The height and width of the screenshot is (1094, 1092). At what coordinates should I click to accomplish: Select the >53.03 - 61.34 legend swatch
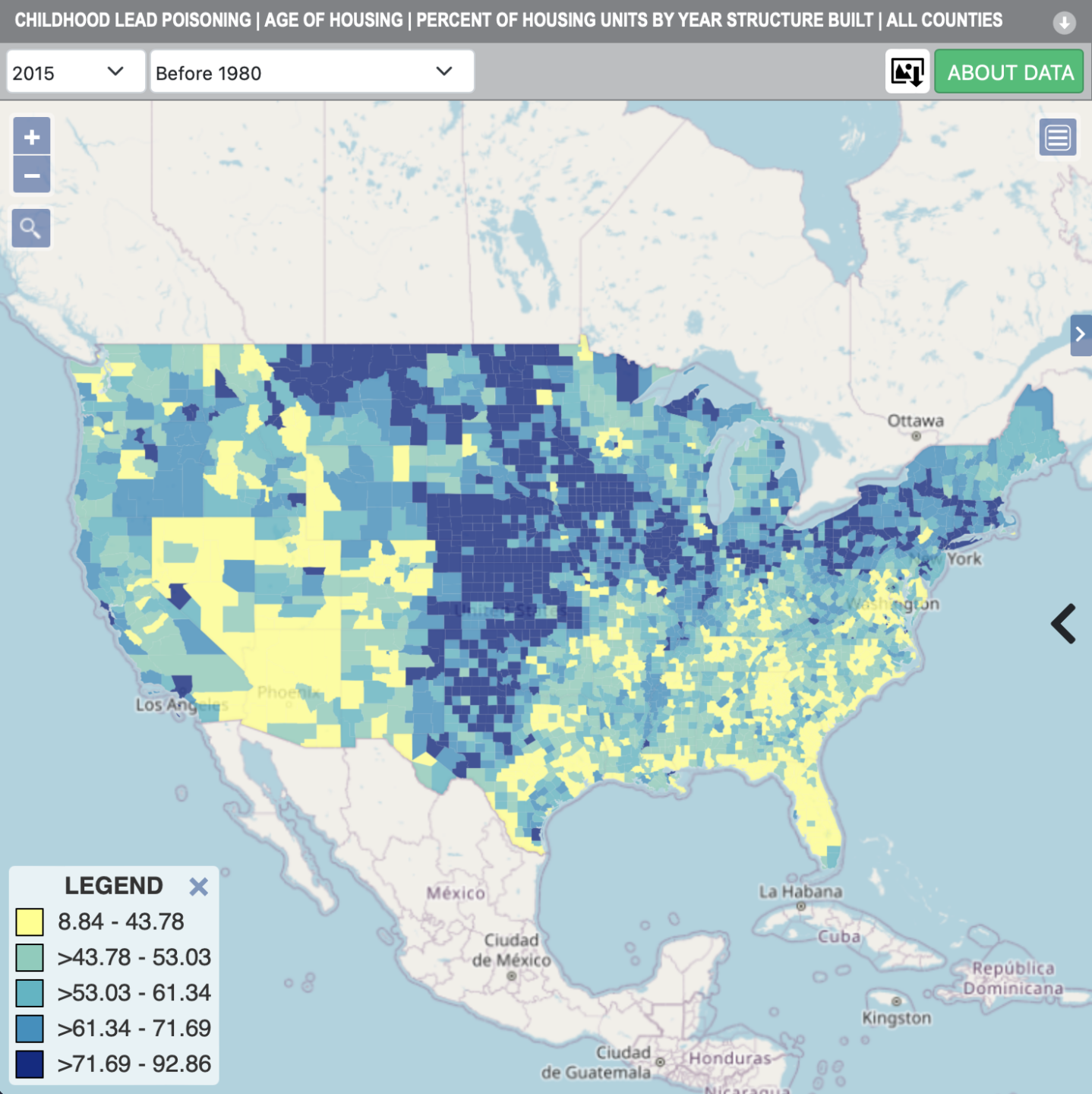30,992
